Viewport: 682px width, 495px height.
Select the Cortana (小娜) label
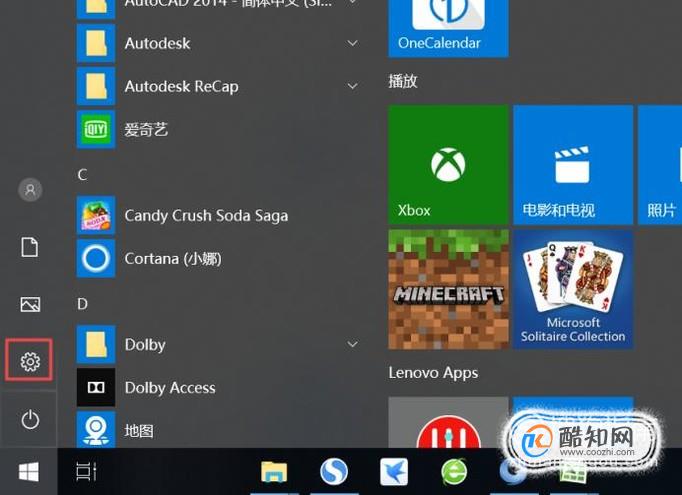[x=173, y=259]
